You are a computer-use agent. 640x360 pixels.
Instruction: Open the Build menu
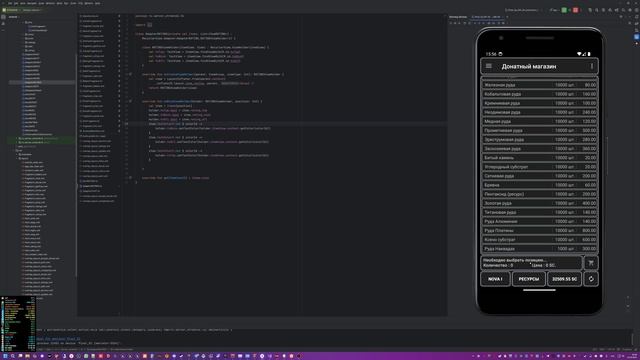pos(60,3)
